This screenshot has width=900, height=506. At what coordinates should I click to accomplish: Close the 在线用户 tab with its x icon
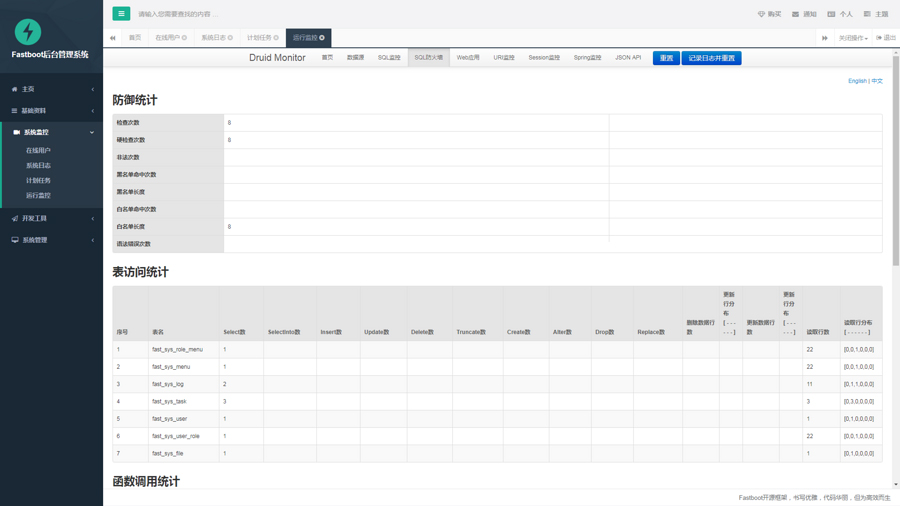coord(184,38)
